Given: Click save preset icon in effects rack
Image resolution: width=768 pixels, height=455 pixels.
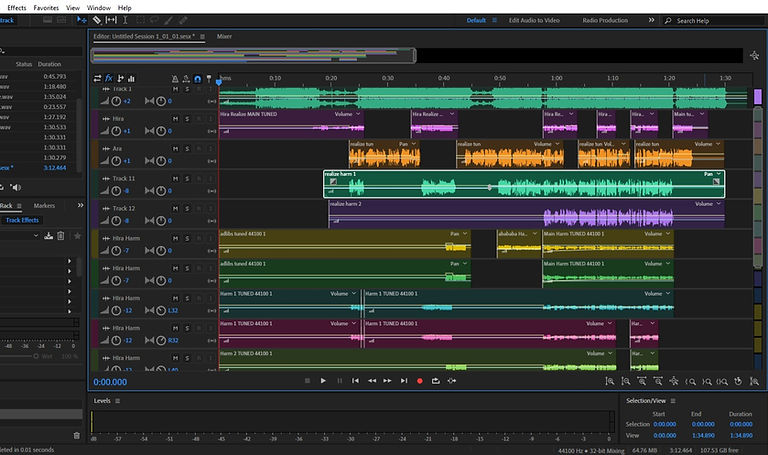Looking at the screenshot, I should click(x=48, y=236).
